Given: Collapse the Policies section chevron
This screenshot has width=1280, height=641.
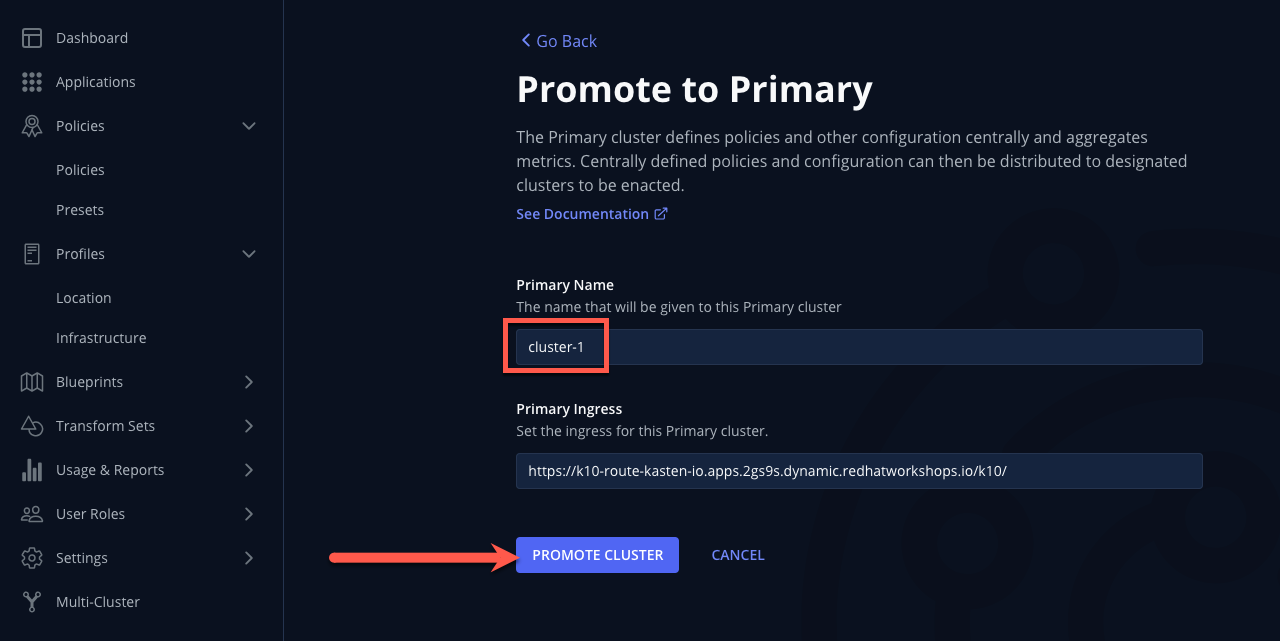Looking at the screenshot, I should click(x=249, y=126).
